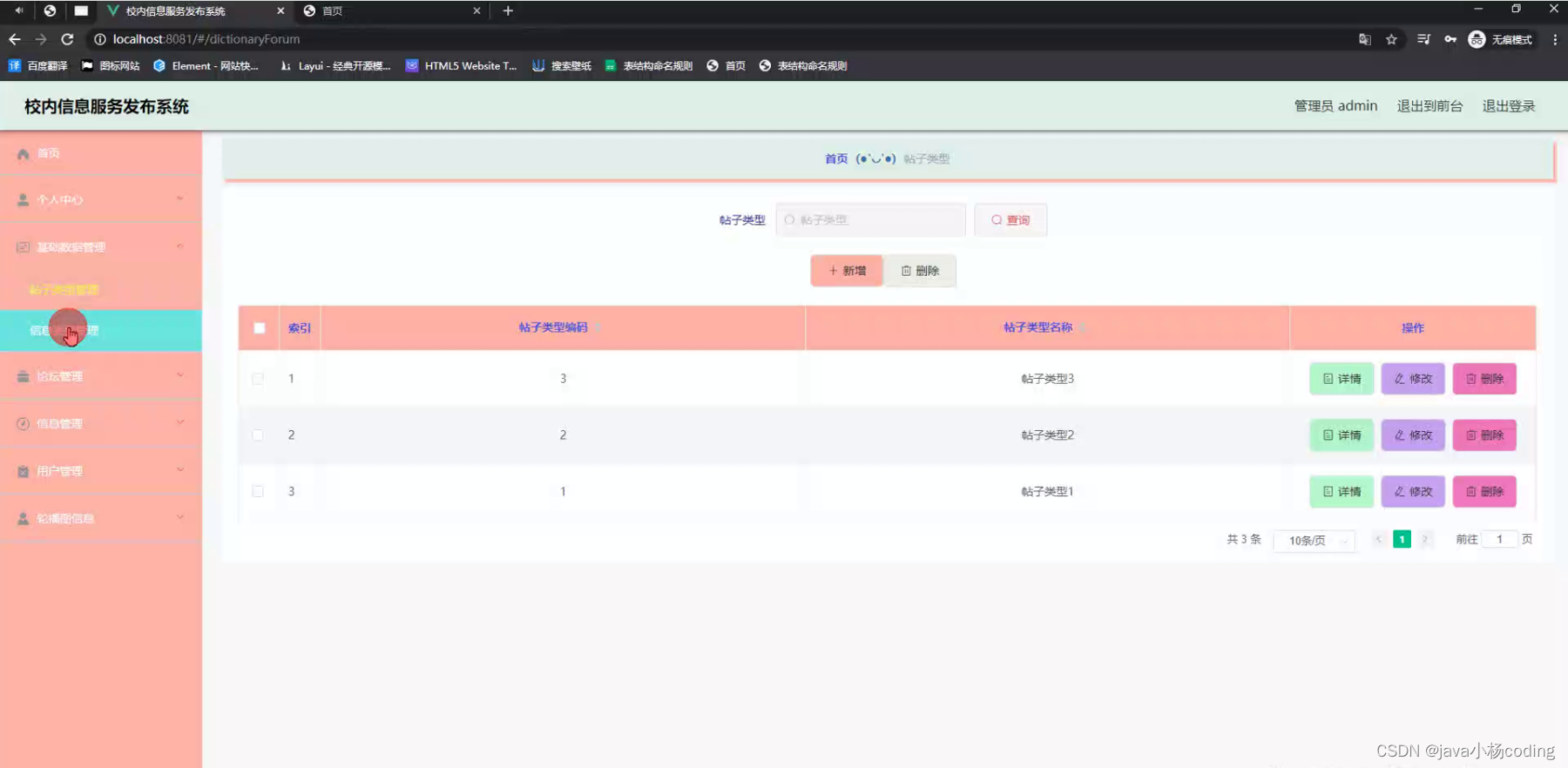Image resolution: width=1568 pixels, height=768 pixels.
Task: Click the home icon beside 首页 in sidebar
Action: coord(24,153)
